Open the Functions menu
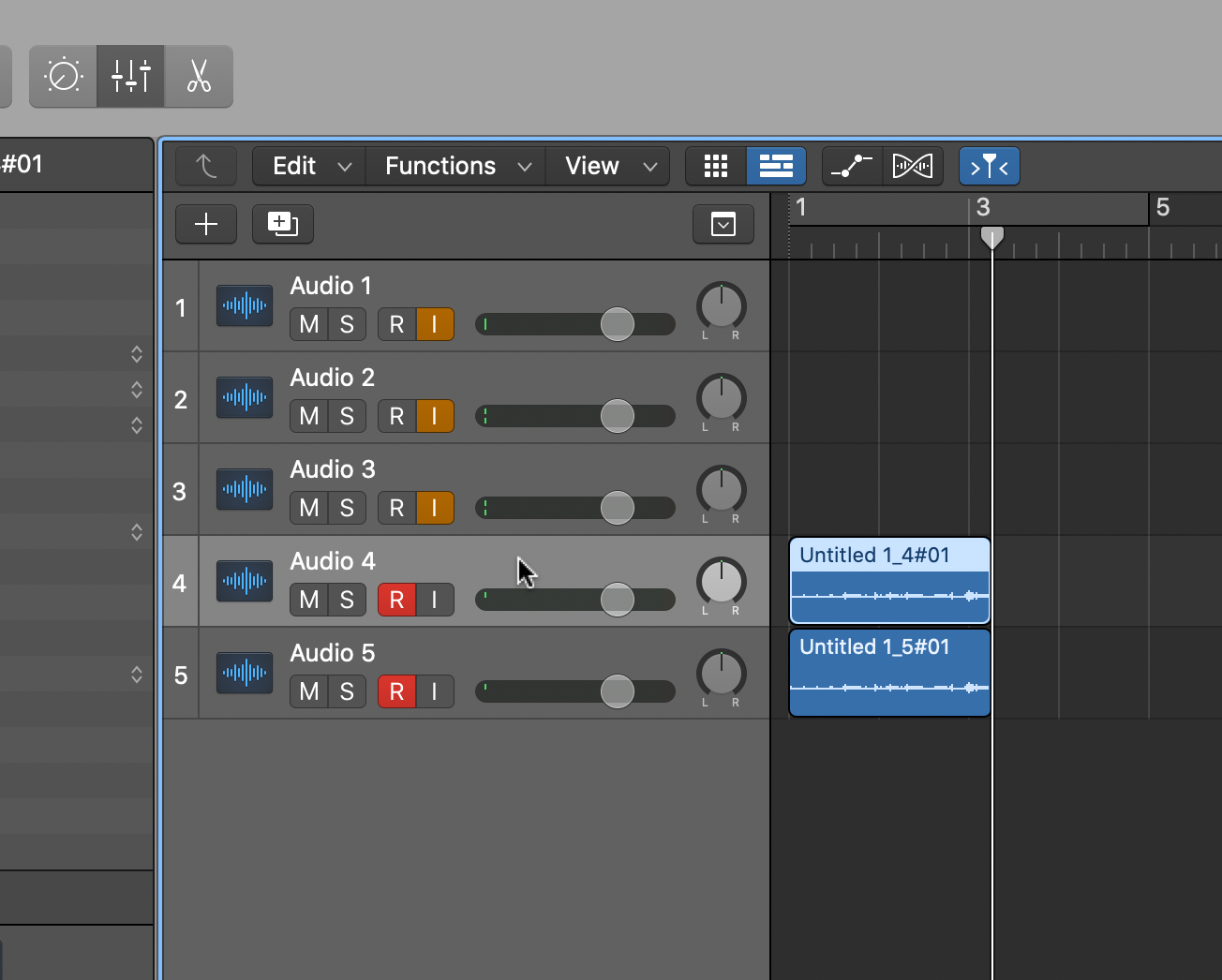The width and height of the screenshot is (1222, 980). 455,167
